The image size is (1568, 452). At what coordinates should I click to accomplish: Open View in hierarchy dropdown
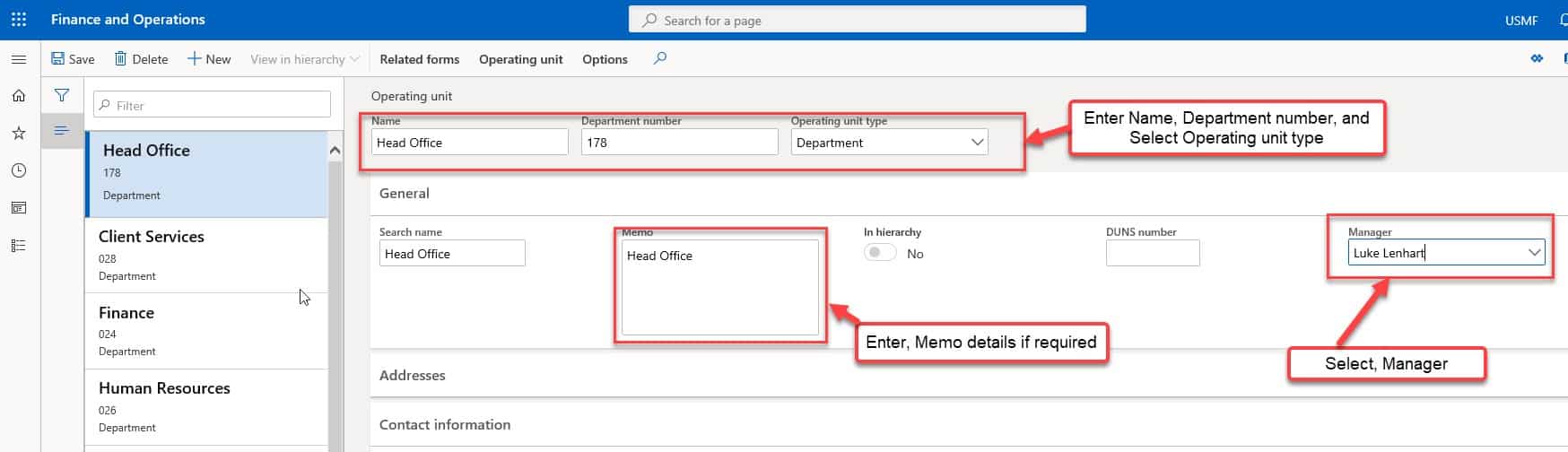pyautogui.click(x=305, y=59)
